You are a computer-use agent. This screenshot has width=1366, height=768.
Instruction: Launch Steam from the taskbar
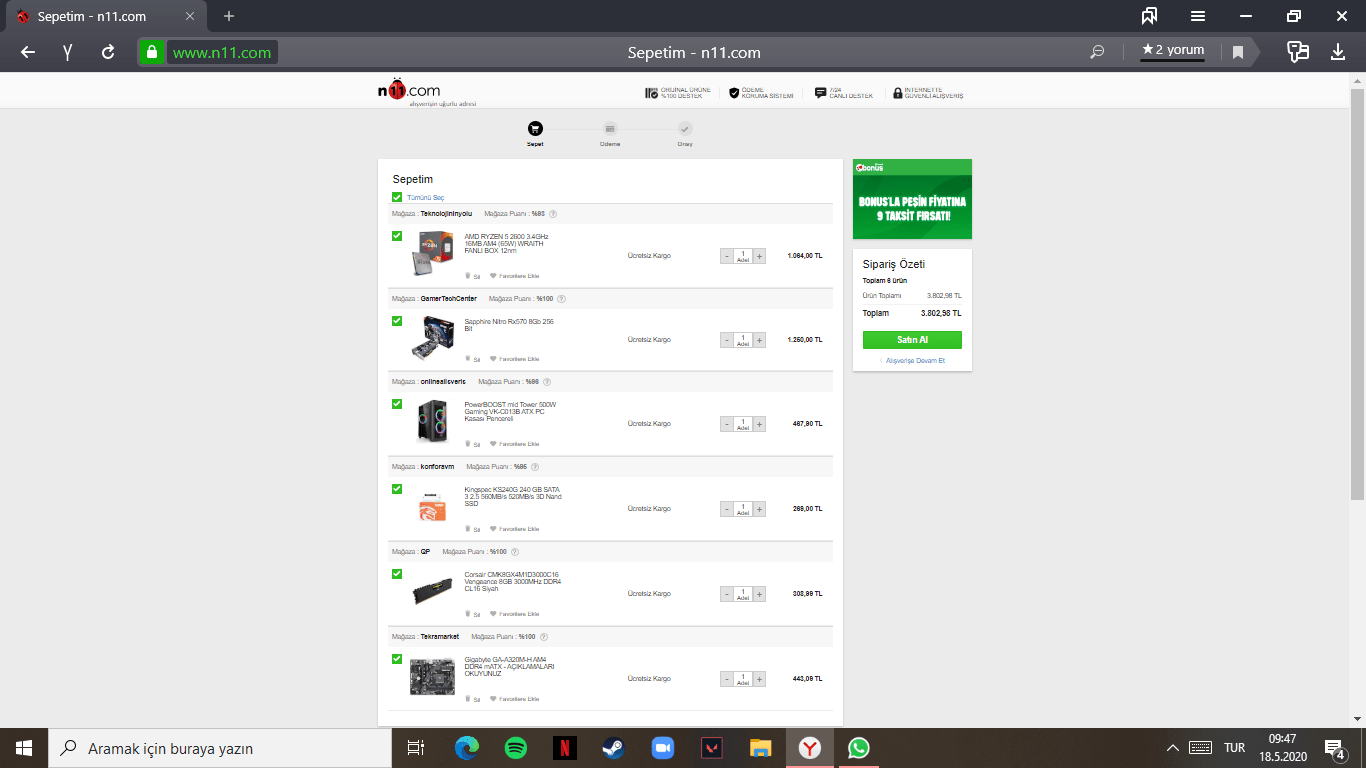(x=613, y=748)
